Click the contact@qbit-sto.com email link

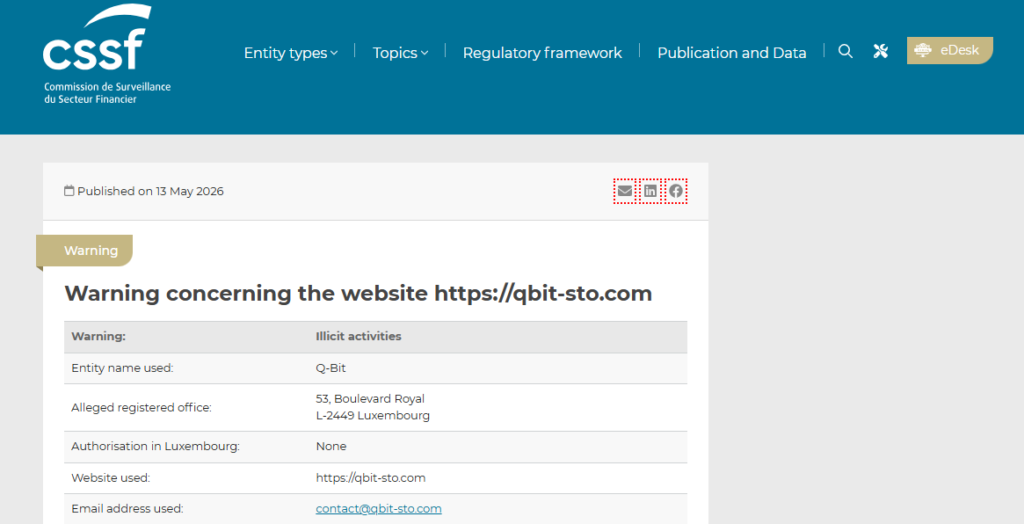click(379, 508)
